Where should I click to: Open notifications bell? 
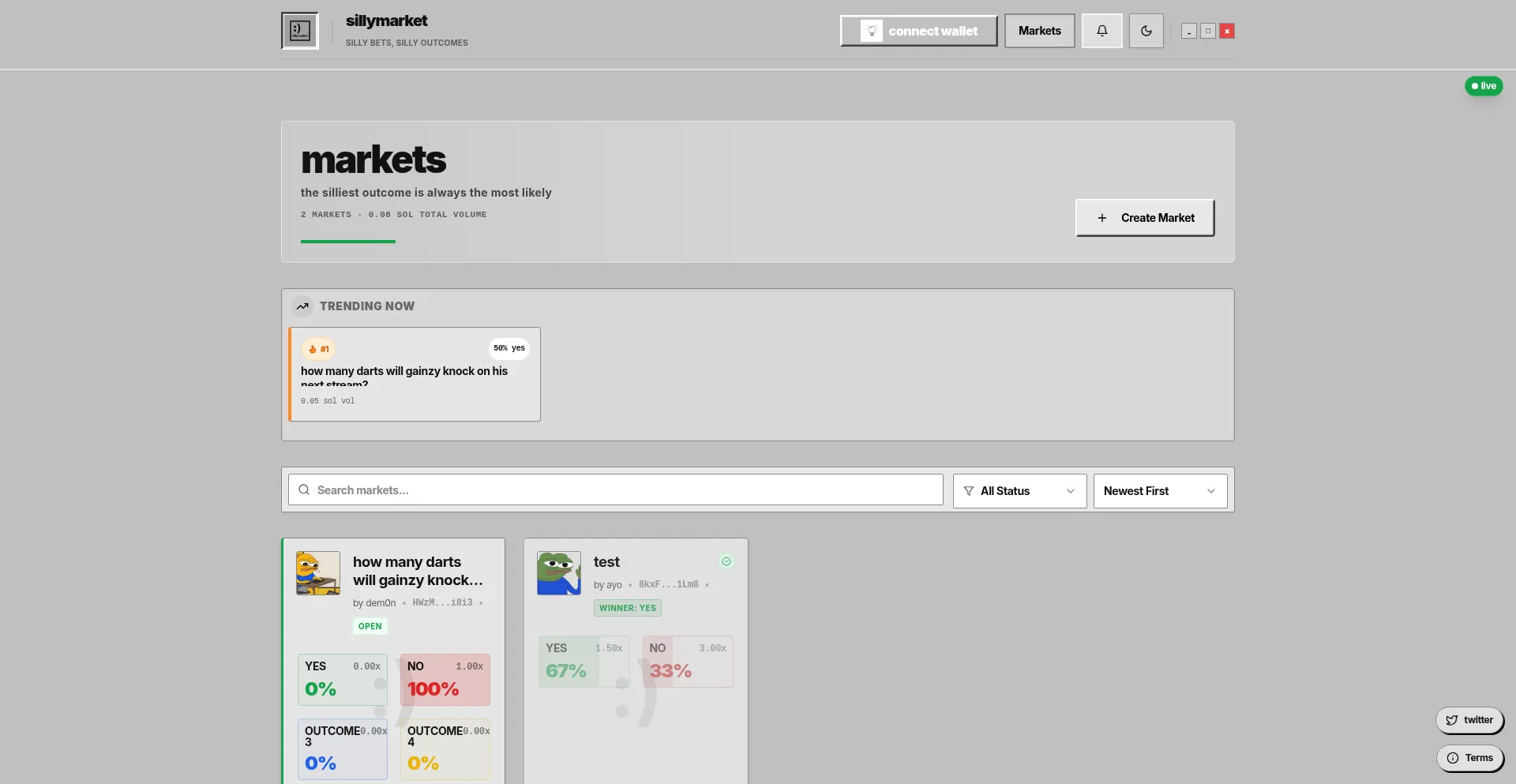click(1101, 31)
